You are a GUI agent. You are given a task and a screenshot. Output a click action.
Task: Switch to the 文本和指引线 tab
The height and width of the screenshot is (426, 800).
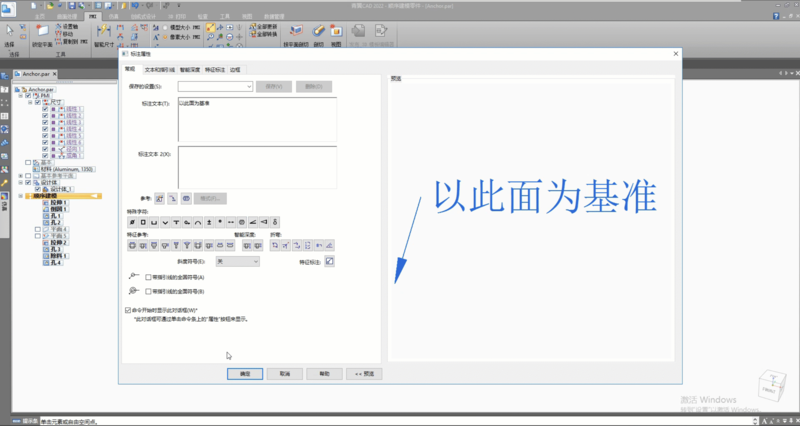[159, 70]
